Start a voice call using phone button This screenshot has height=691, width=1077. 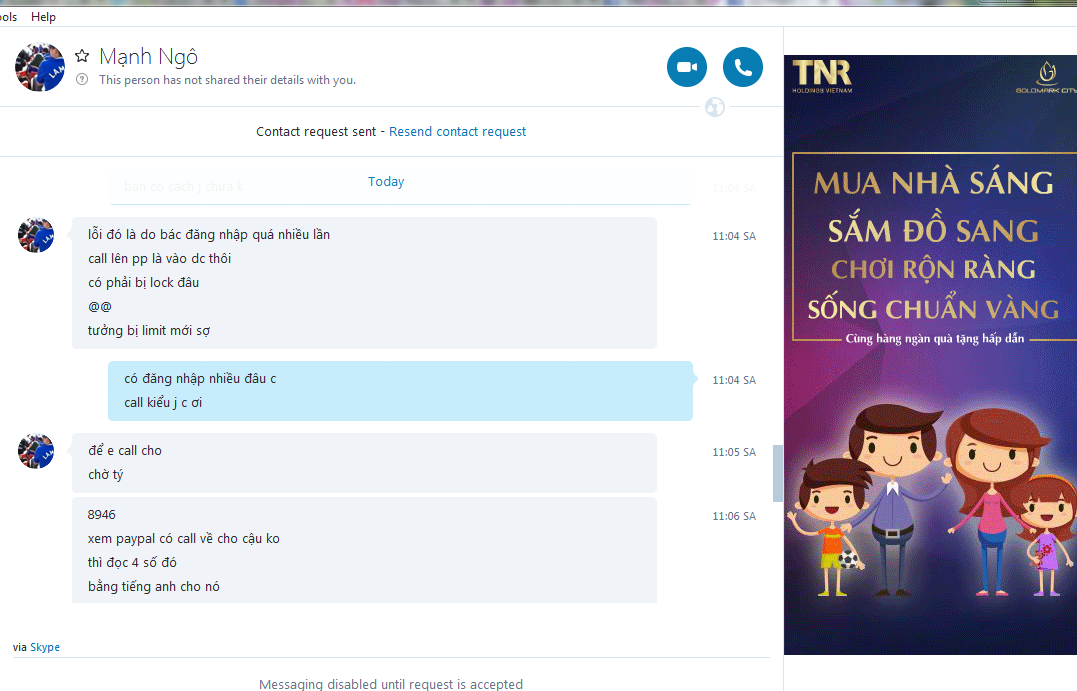tap(742, 67)
